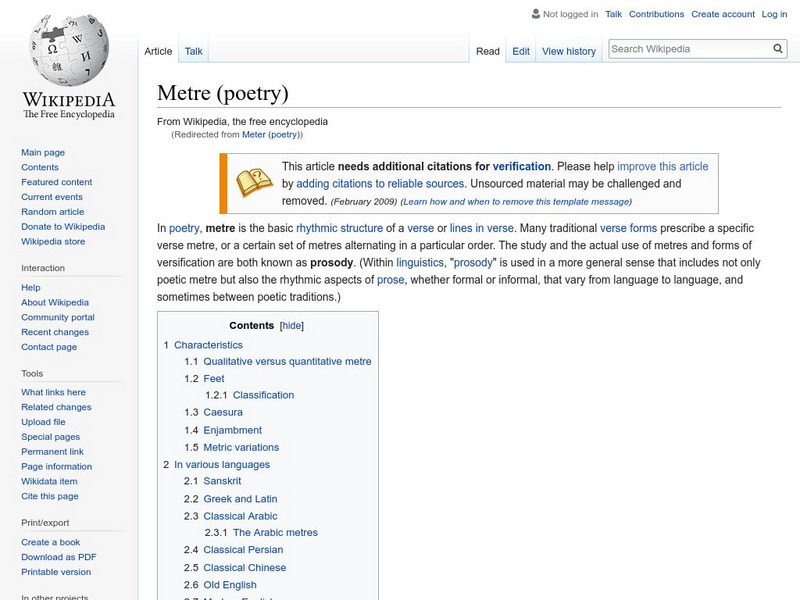Go to a Random article
Screen dimensions: 800x600
pyautogui.click(x=53, y=212)
